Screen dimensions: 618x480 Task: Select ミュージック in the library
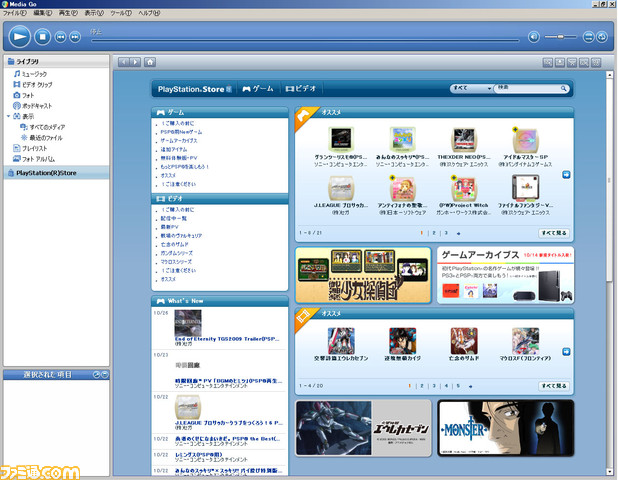pos(30,74)
